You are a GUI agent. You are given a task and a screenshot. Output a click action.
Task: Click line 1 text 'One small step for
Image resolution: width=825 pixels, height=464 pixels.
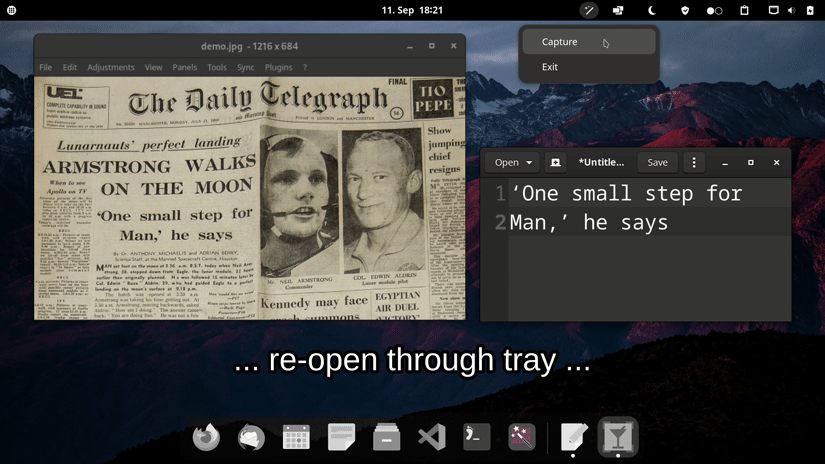point(626,194)
